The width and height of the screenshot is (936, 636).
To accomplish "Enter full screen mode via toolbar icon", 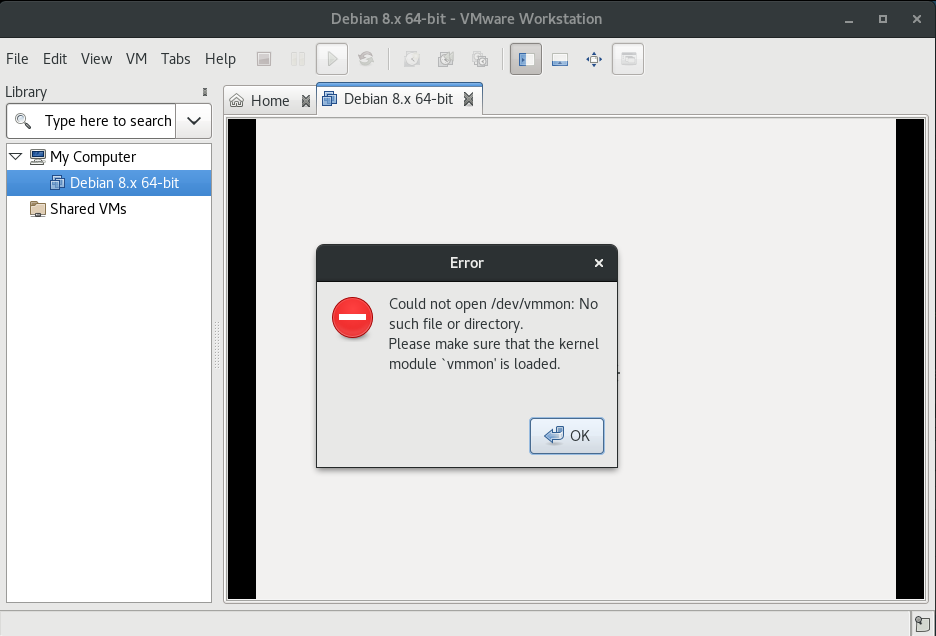I will [x=594, y=59].
